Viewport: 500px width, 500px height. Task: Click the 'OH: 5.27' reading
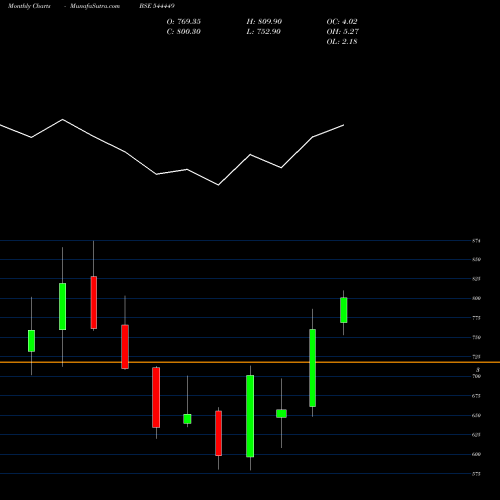343,31
